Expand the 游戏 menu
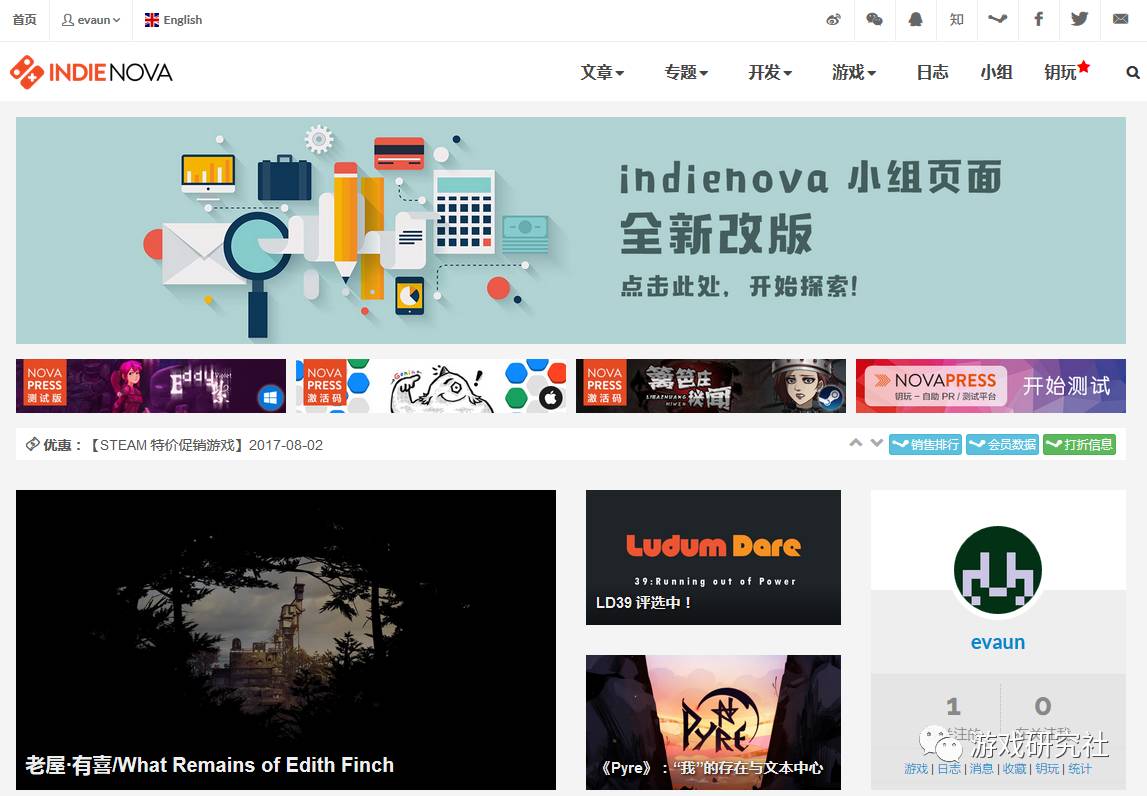Viewport: 1147px width, 796px height. [854, 72]
